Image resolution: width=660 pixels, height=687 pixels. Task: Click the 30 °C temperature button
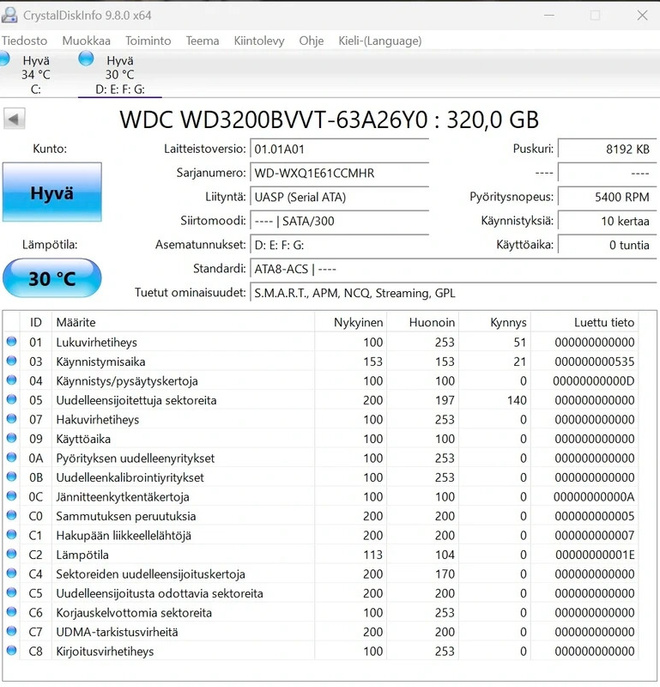52,278
